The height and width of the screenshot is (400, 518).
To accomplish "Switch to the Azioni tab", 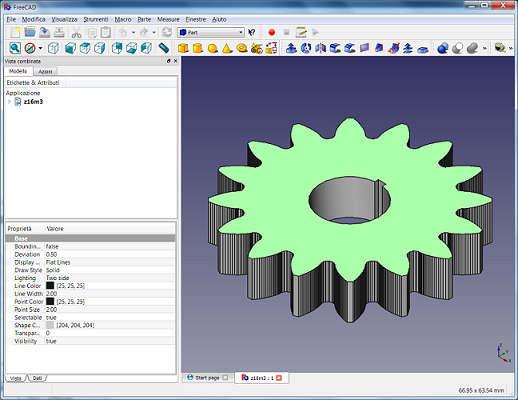I will [45, 71].
